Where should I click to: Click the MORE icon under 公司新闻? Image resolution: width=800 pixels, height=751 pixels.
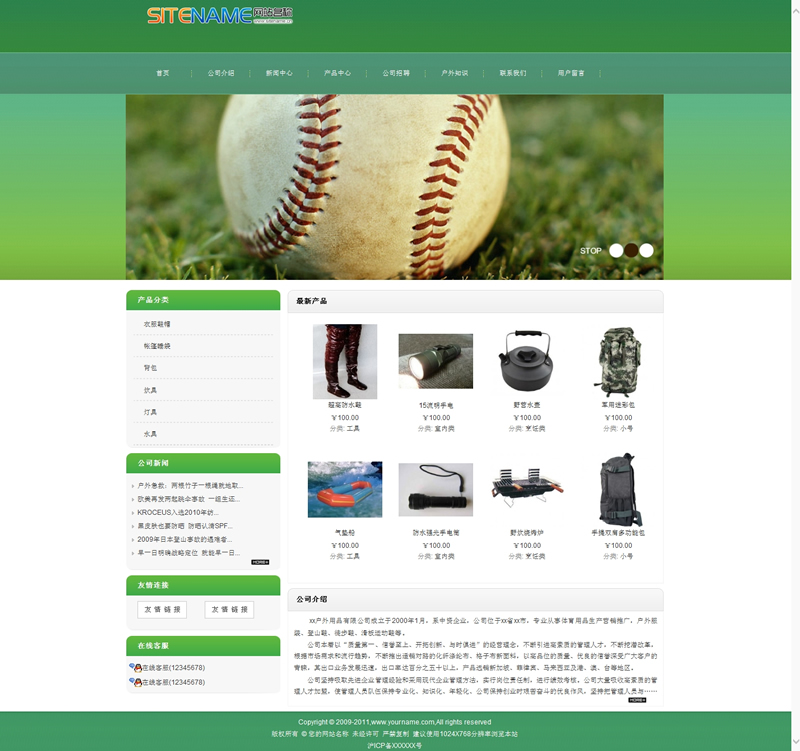(x=259, y=562)
